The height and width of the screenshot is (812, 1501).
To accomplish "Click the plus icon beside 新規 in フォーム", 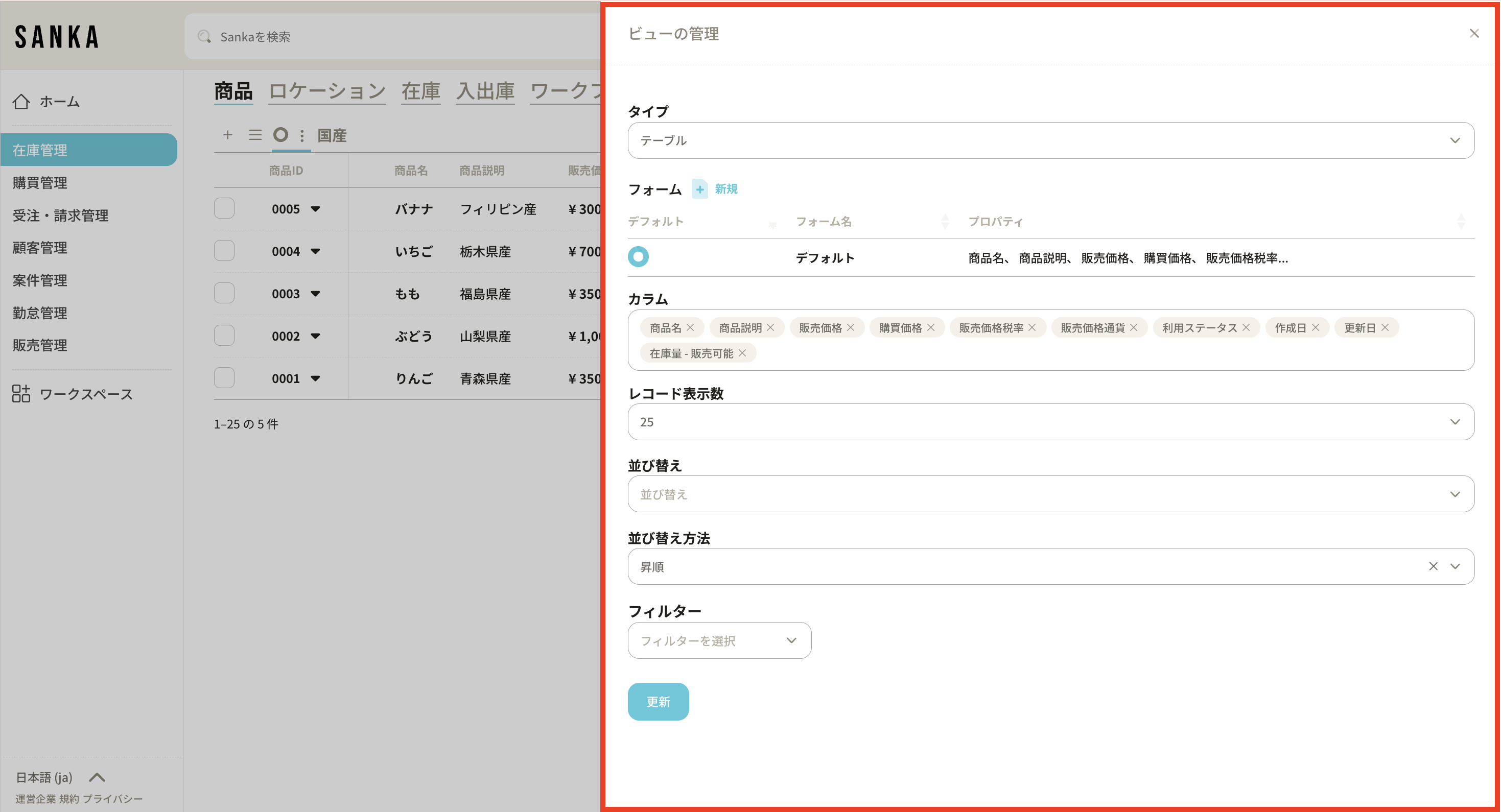I will click(x=700, y=189).
